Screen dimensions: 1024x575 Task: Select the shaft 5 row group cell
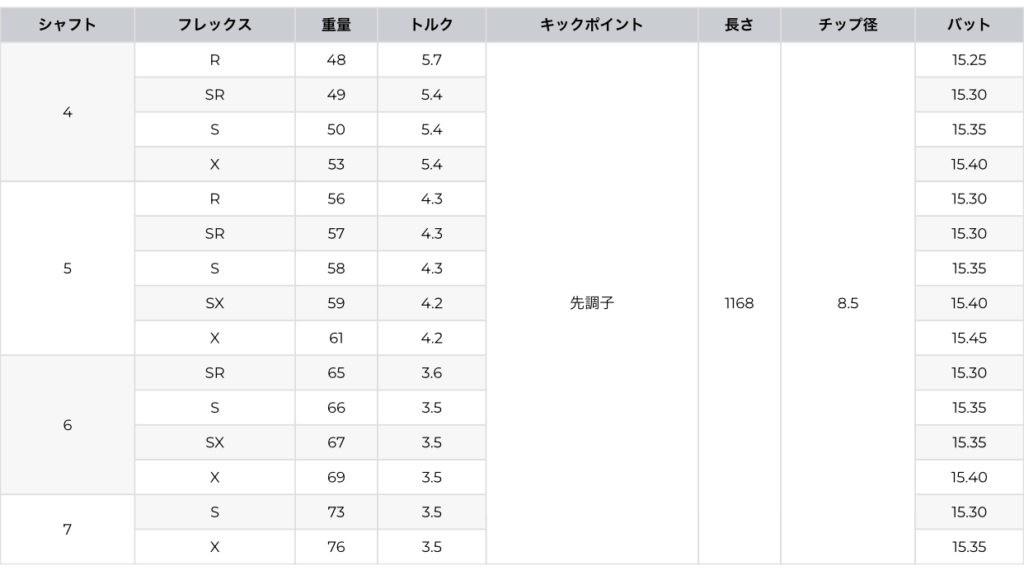tap(67, 268)
